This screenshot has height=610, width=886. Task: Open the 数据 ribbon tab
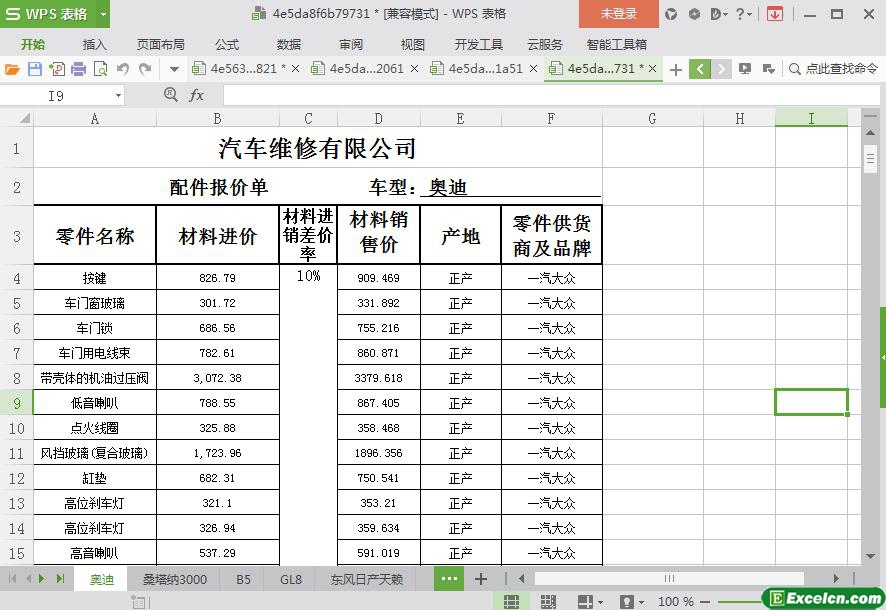point(289,44)
